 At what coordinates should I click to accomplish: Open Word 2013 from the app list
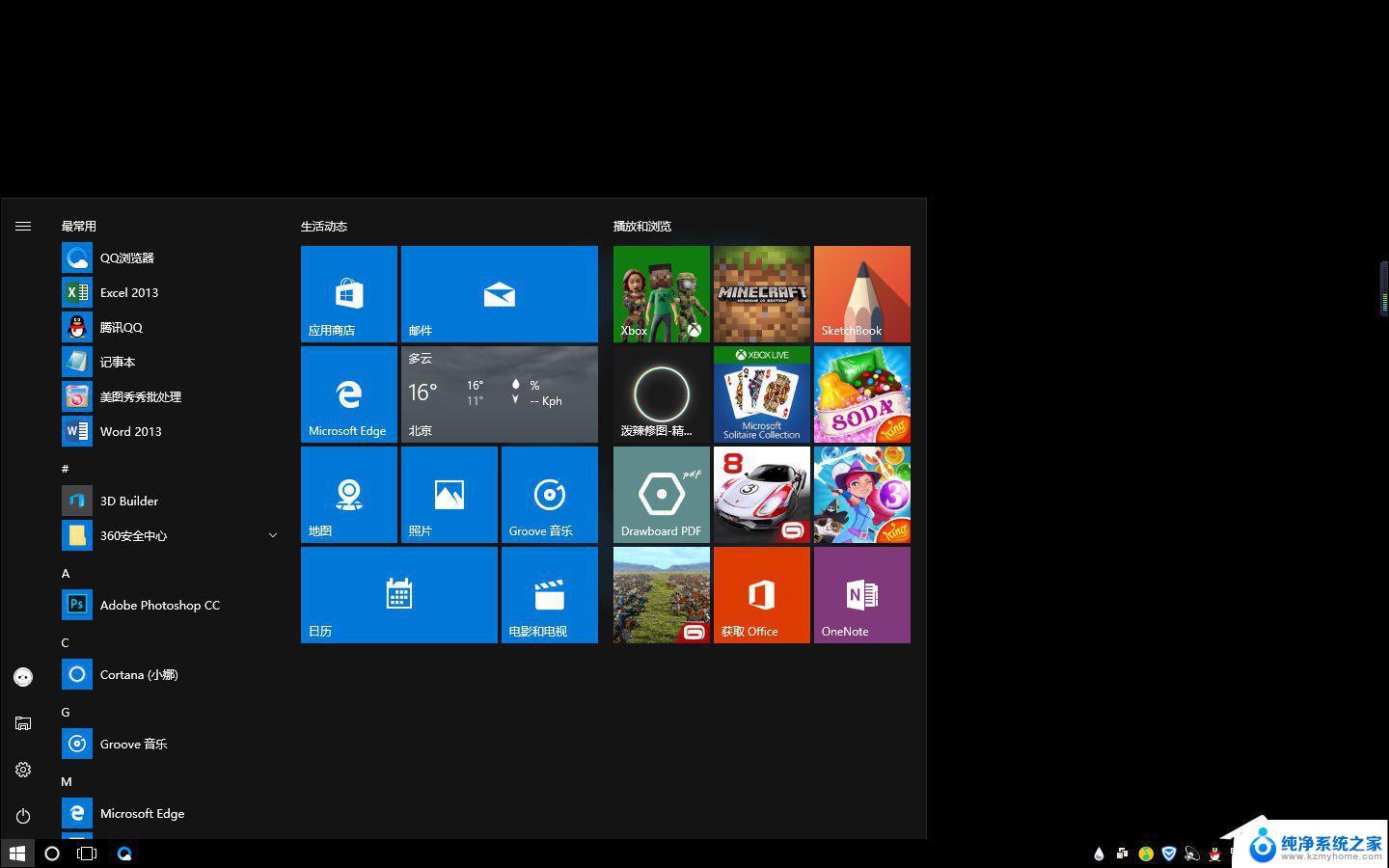(170, 431)
